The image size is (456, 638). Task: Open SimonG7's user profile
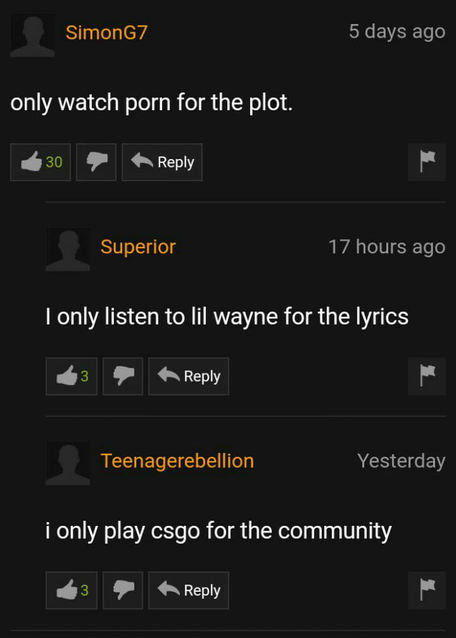click(107, 32)
